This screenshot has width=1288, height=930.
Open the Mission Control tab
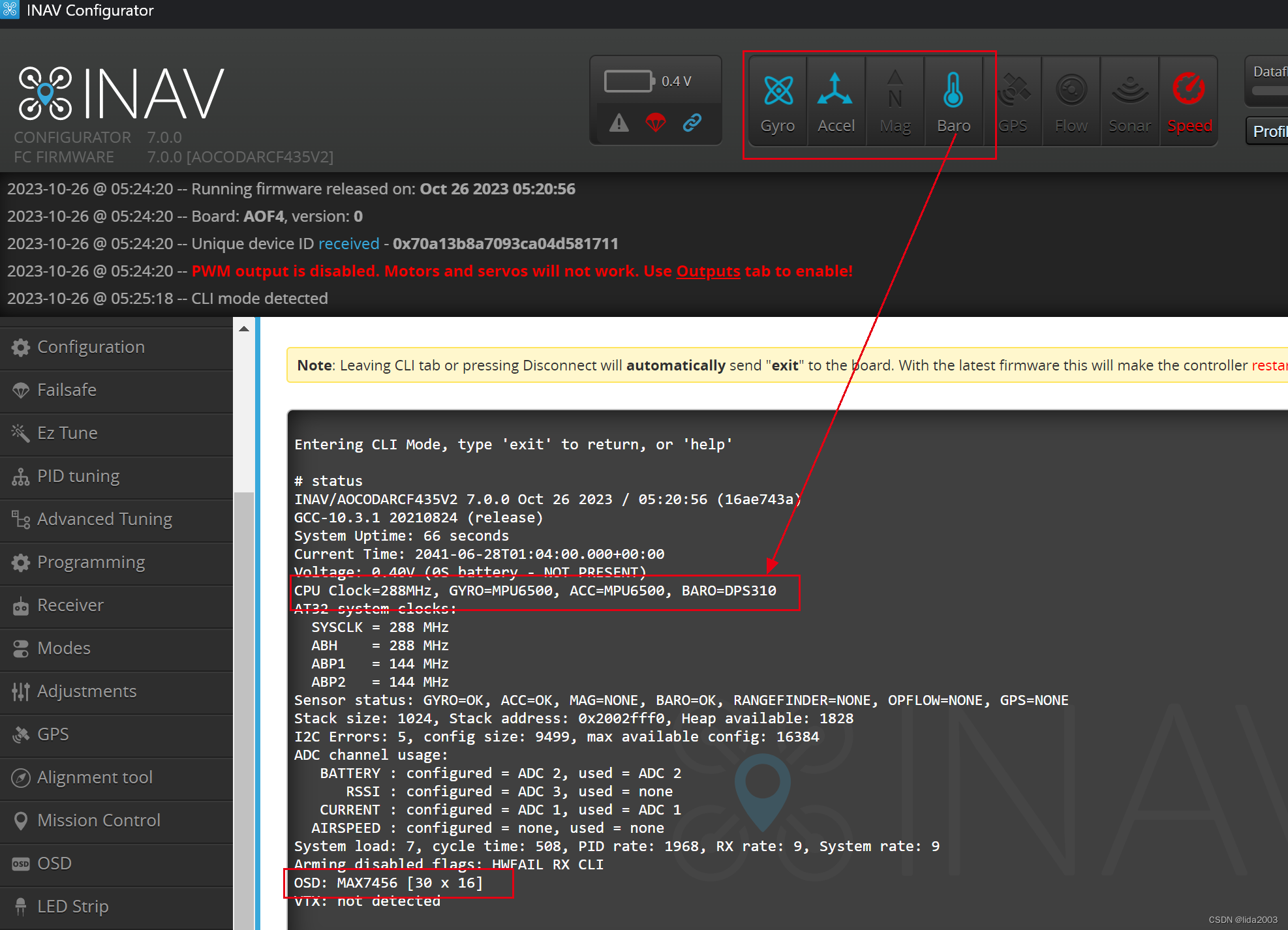116,820
